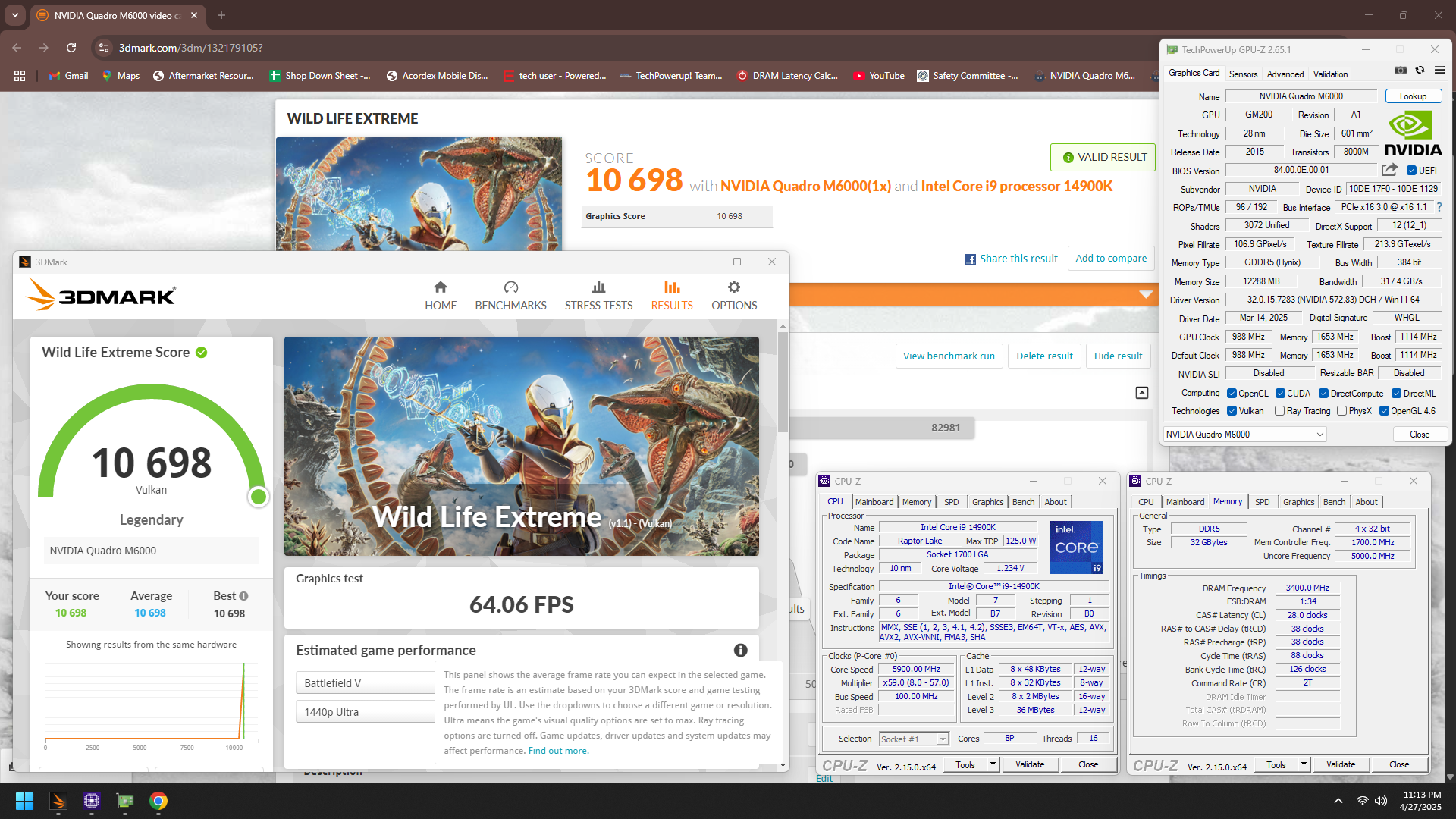Toggle DirectML checkbox in GPU-Z

[x=1396, y=394]
